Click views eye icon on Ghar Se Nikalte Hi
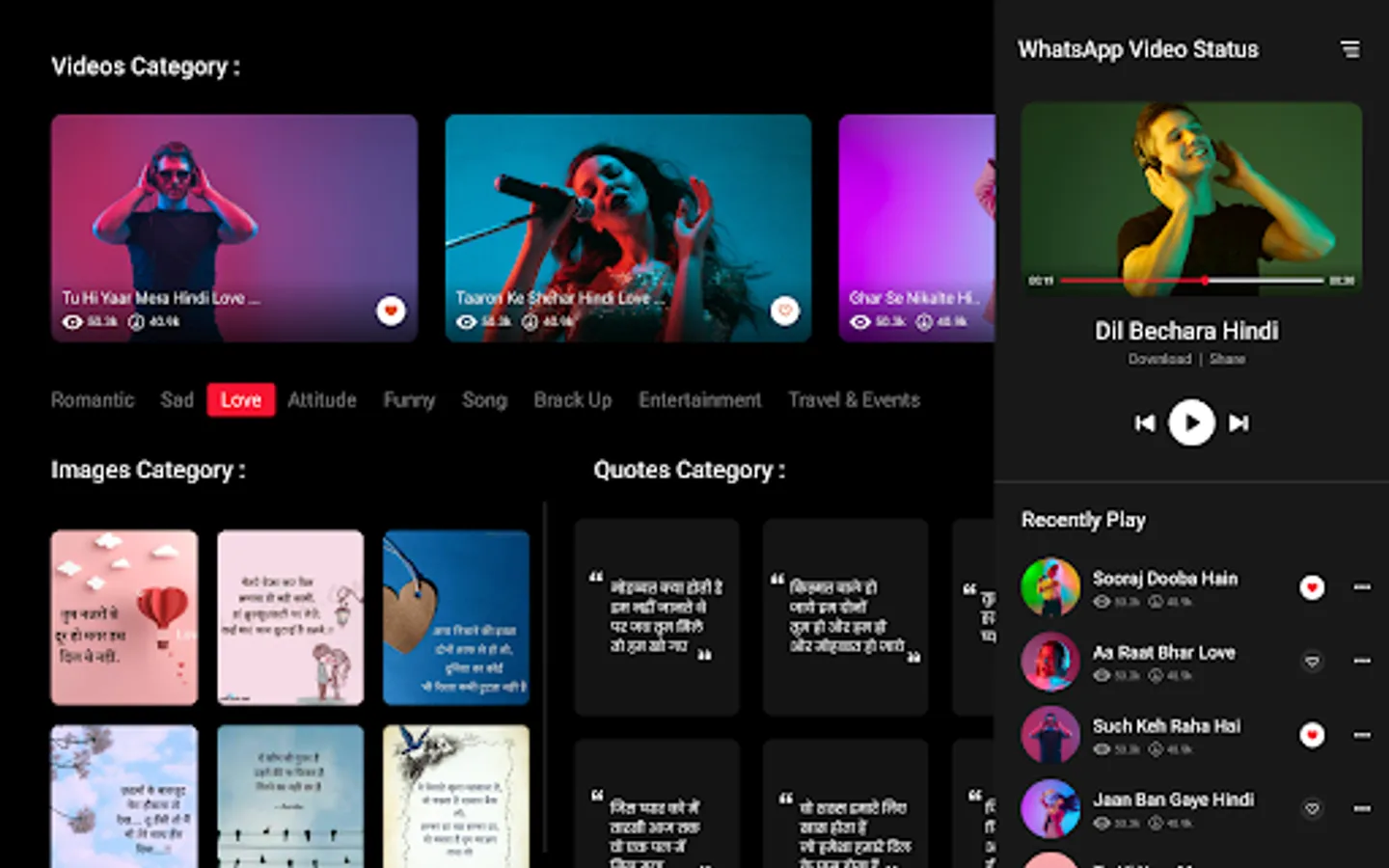1389x868 pixels. (860, 322)
